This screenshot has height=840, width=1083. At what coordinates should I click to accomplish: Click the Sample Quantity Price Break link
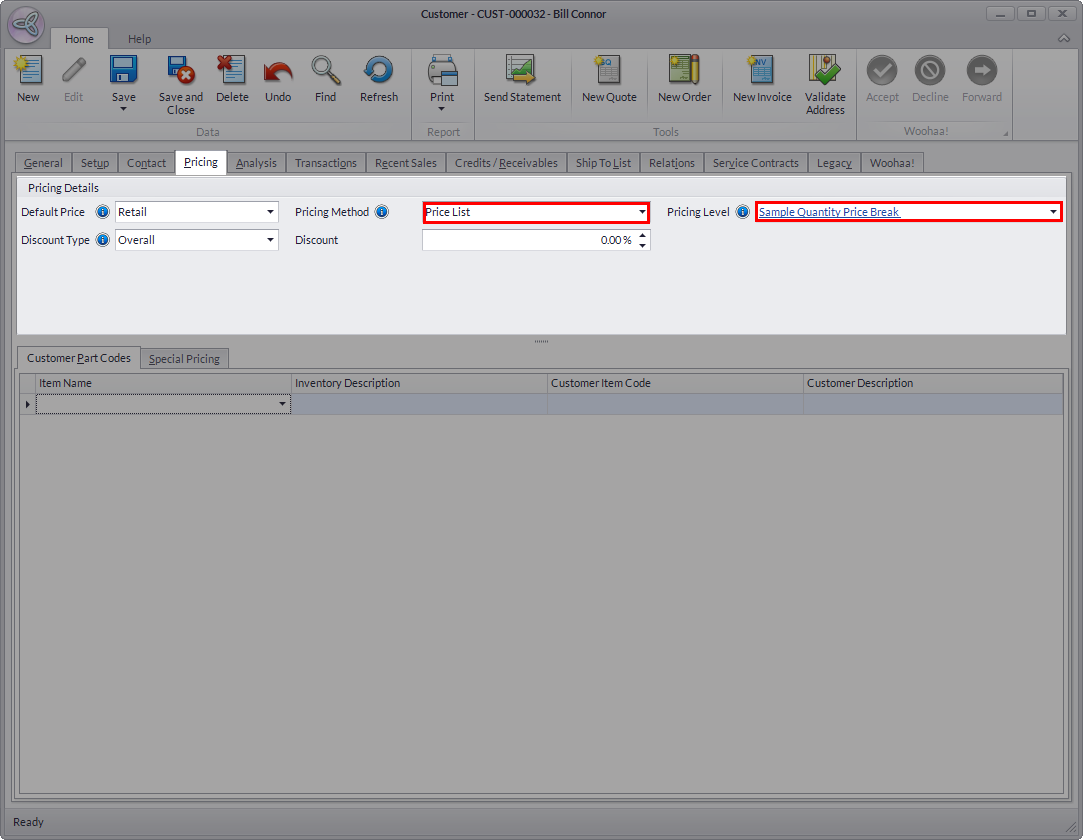click(x=829, y=212)
